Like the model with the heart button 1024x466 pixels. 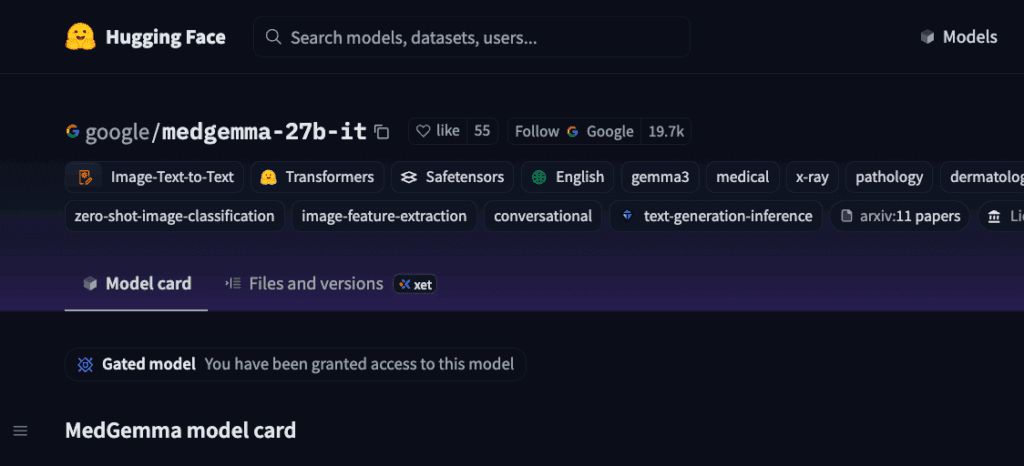[x=438, y=131]
